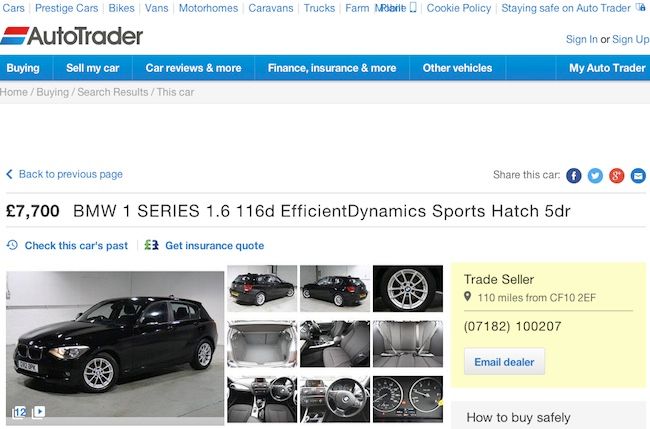Open My Auto Trader menu
The width and height of the screenshot is (650, 429).
coord(606,68)
